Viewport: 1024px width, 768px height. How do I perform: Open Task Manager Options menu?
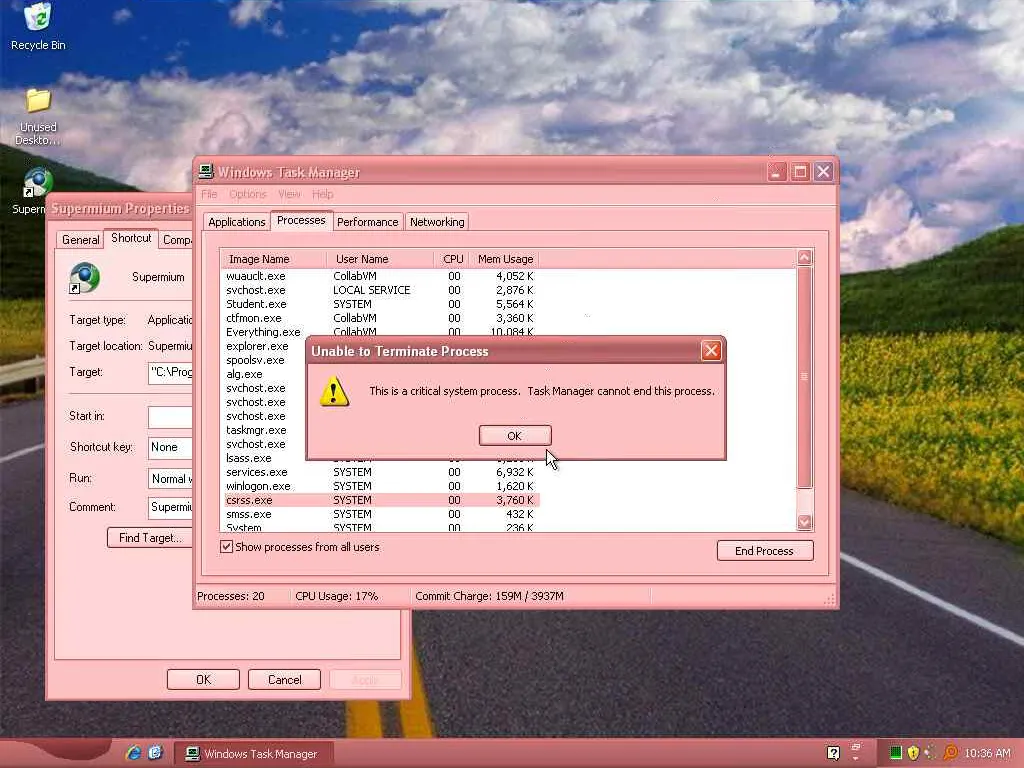point(248,194)
